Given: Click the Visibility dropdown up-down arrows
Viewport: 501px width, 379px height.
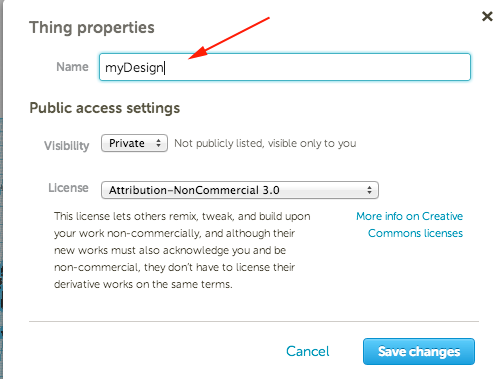Looking at the screenshot, I should (158, 143).
